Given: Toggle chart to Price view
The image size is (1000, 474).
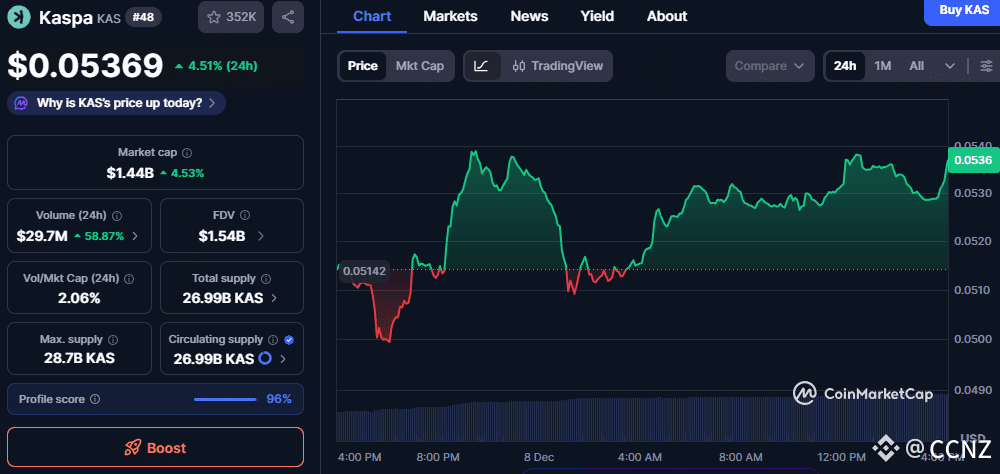Looking at the screenshot, I should (x=363, y=66).
